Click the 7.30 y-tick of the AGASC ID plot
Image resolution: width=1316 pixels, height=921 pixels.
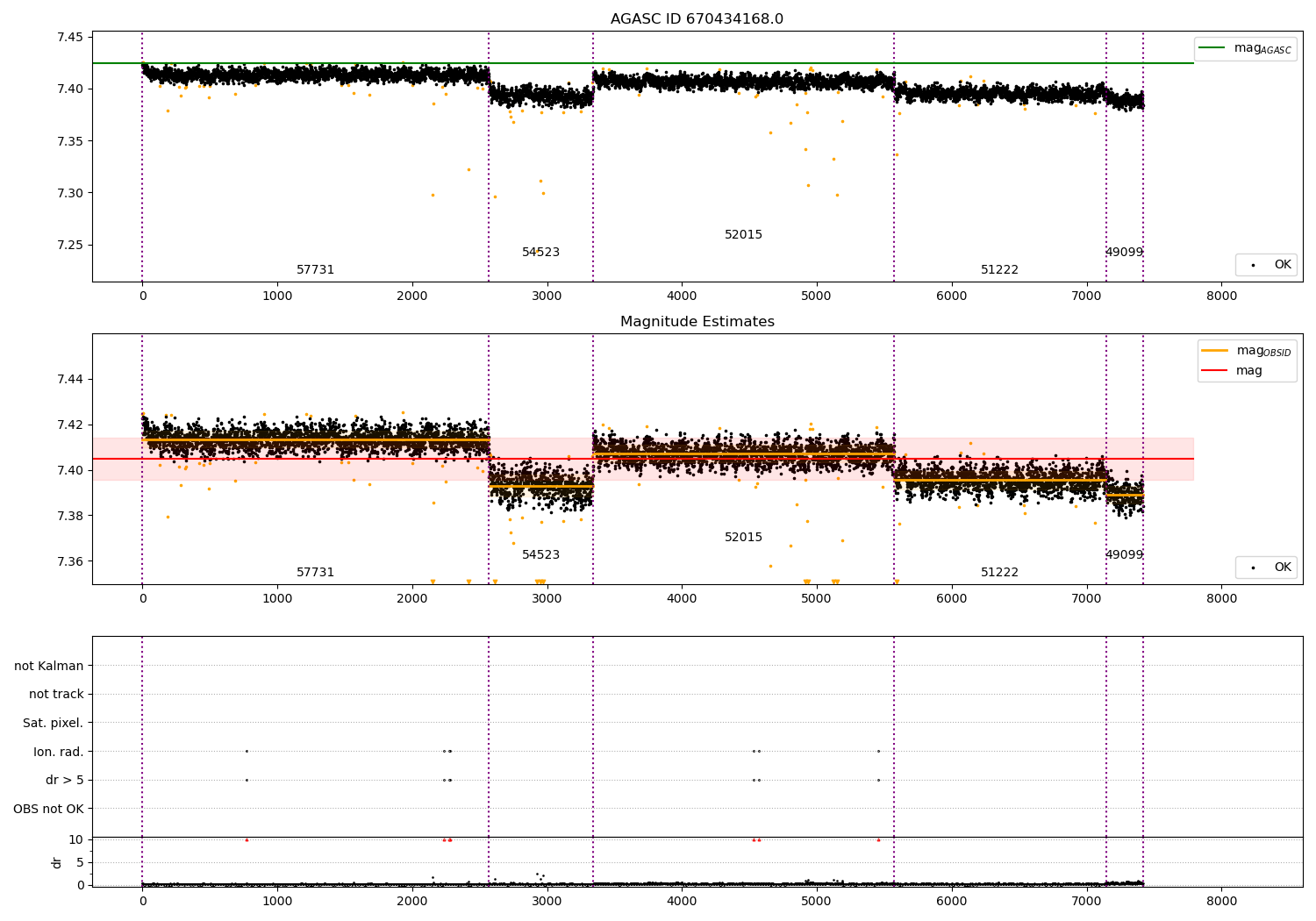(x=70, y=193)
